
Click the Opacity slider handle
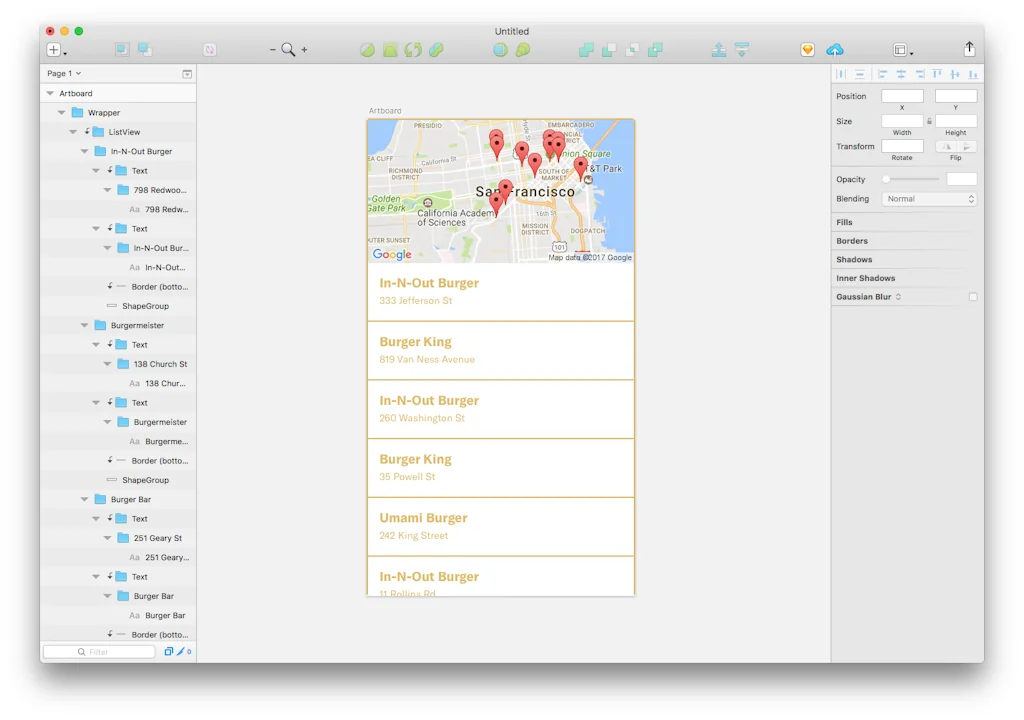[x=886, y=179]
